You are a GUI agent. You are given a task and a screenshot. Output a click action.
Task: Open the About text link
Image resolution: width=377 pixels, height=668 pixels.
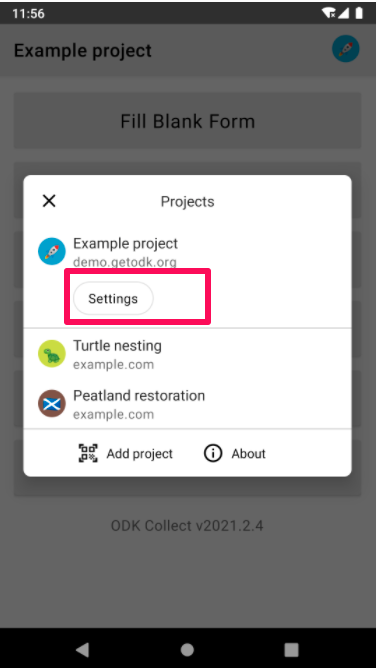pos(248,454)
